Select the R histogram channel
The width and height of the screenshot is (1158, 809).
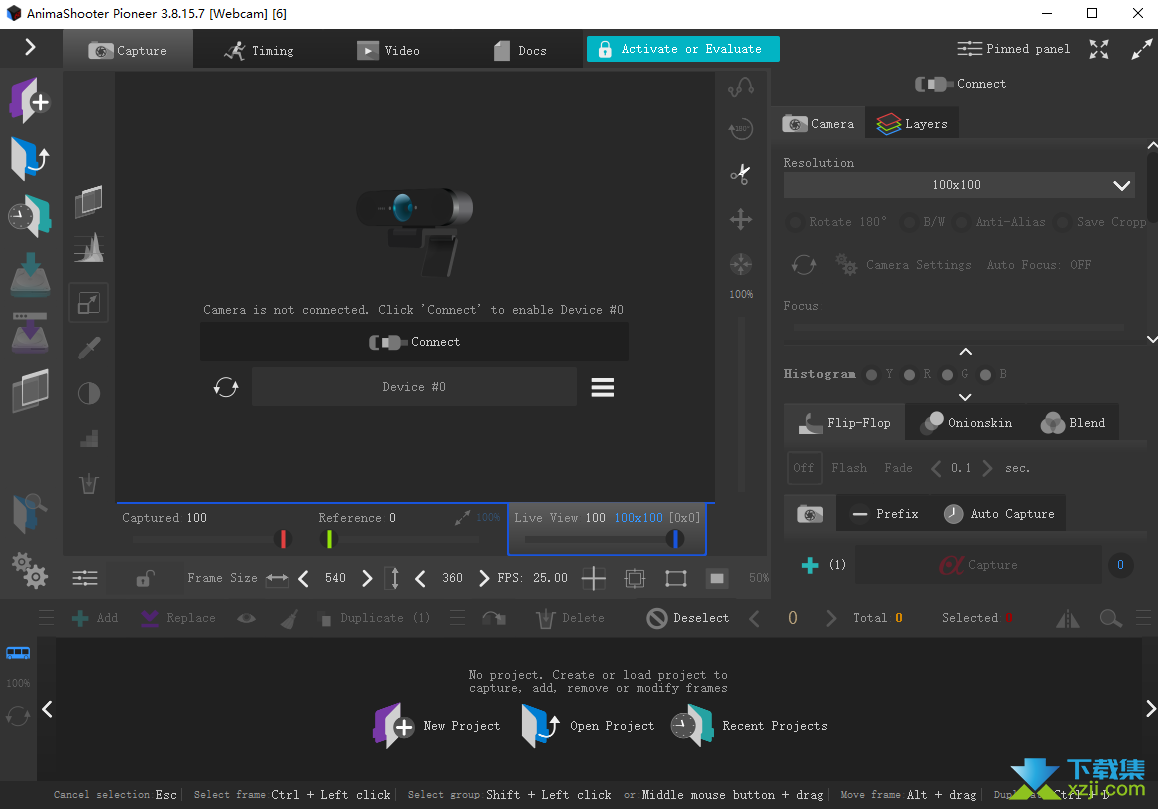910,375
